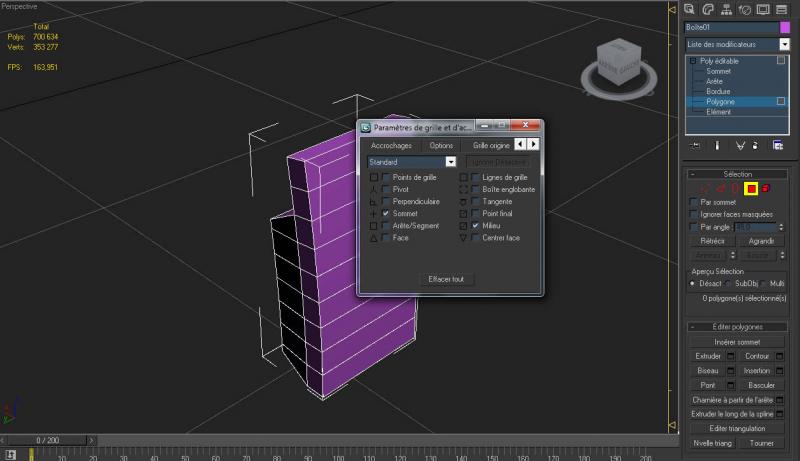Open the Hierarchy command panel tab

tap(727, 8)
